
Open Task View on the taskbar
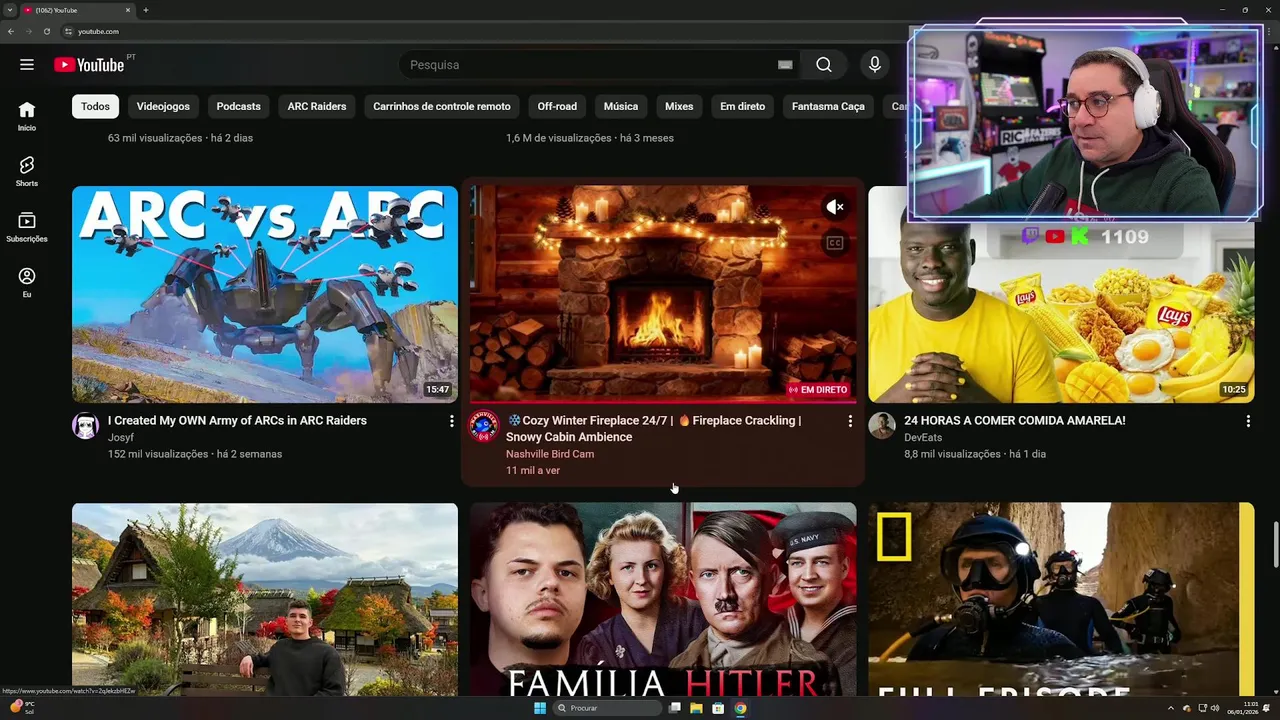(x=676, y=708)
